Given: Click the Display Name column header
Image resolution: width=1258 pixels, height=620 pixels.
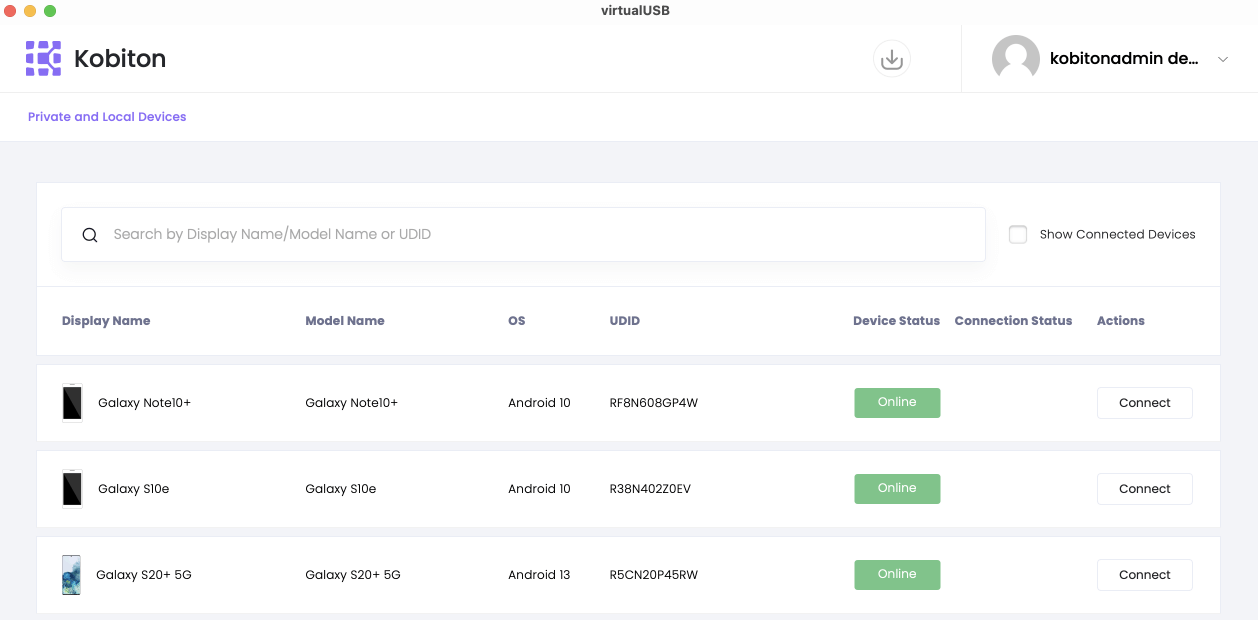Looking at the screenshot, I should coord(106,321).
